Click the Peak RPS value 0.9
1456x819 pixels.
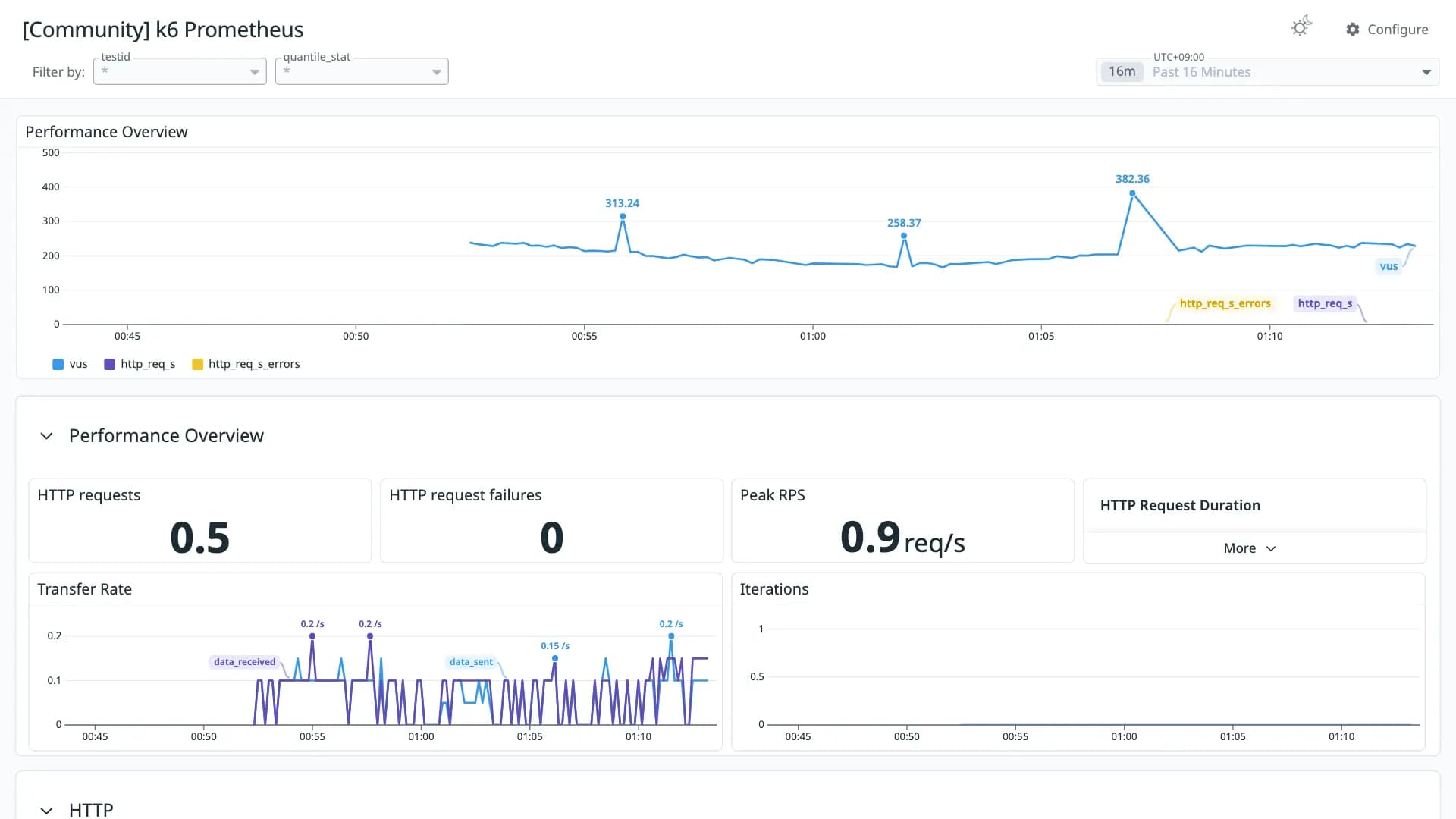click(x=870, y=538)
